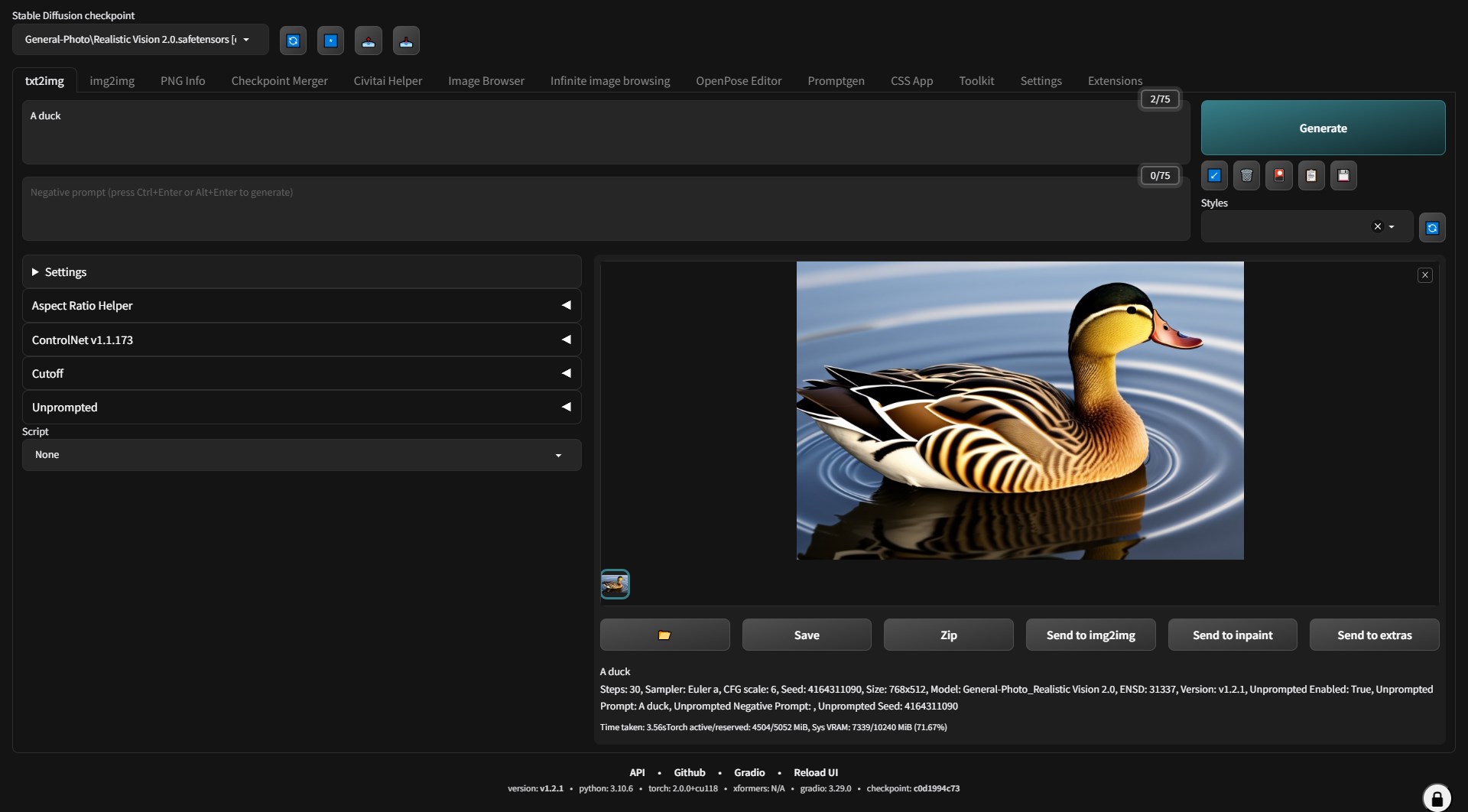
Task: Open output folder with folder icon
Action: point(664,635)
